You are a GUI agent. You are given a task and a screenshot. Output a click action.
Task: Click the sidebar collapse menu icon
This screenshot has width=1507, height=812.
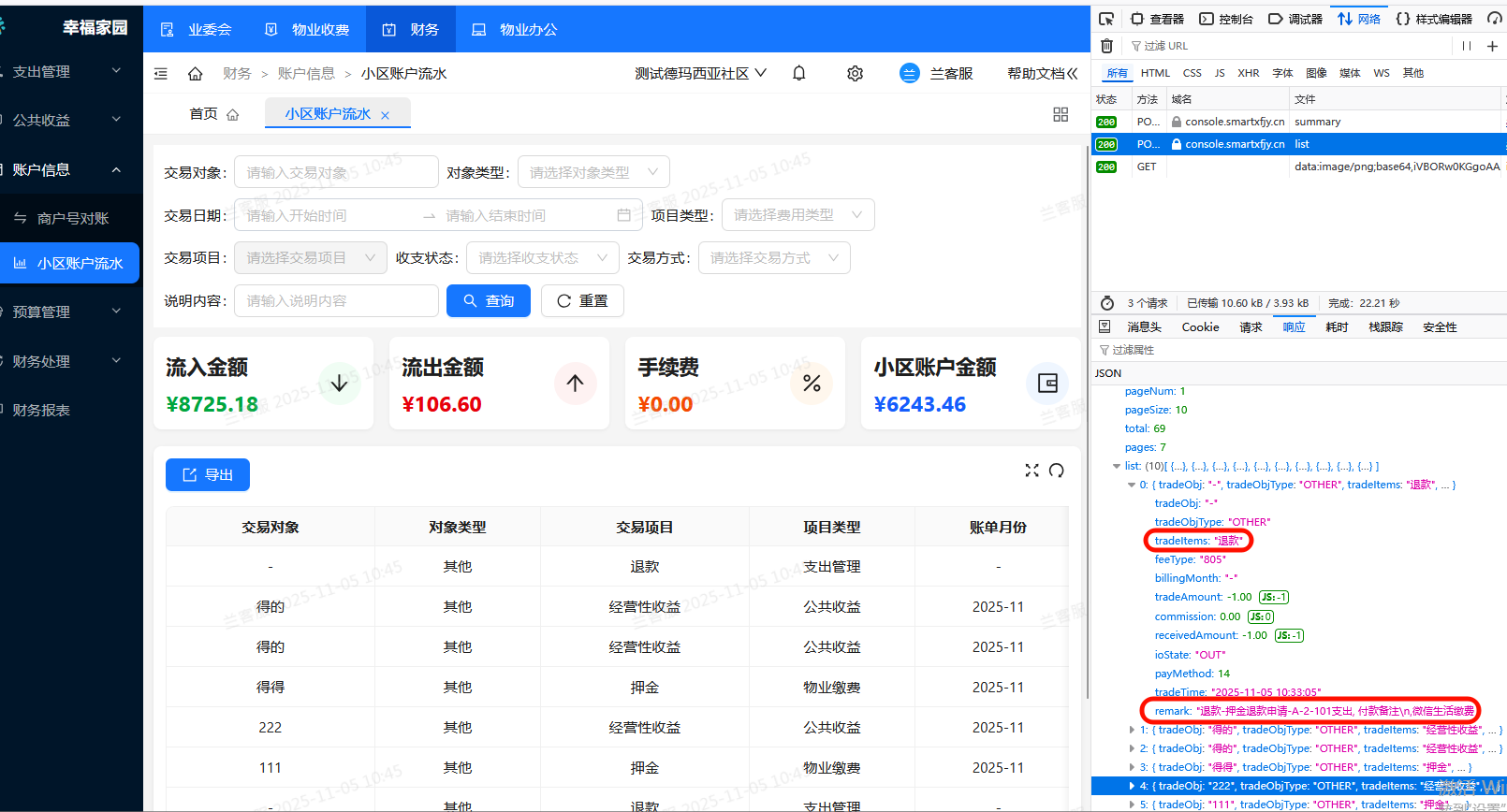click(x=161, y=73)
